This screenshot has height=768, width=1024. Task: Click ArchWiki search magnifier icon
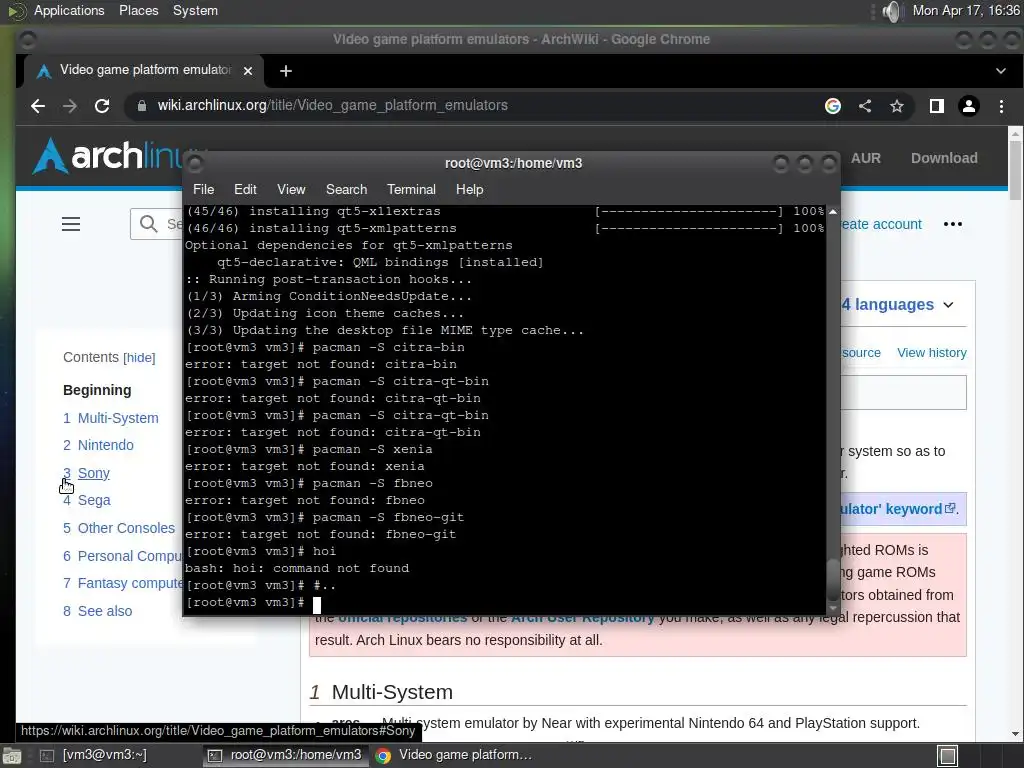point(148,224)
